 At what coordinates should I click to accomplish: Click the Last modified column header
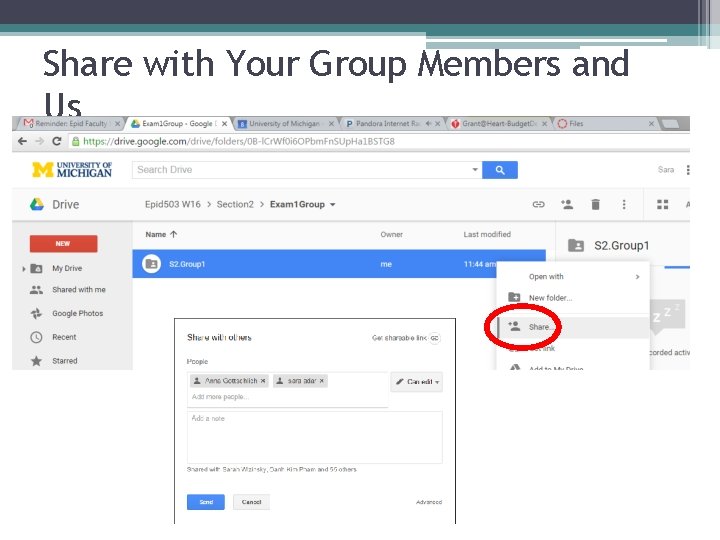coord(487,234)
